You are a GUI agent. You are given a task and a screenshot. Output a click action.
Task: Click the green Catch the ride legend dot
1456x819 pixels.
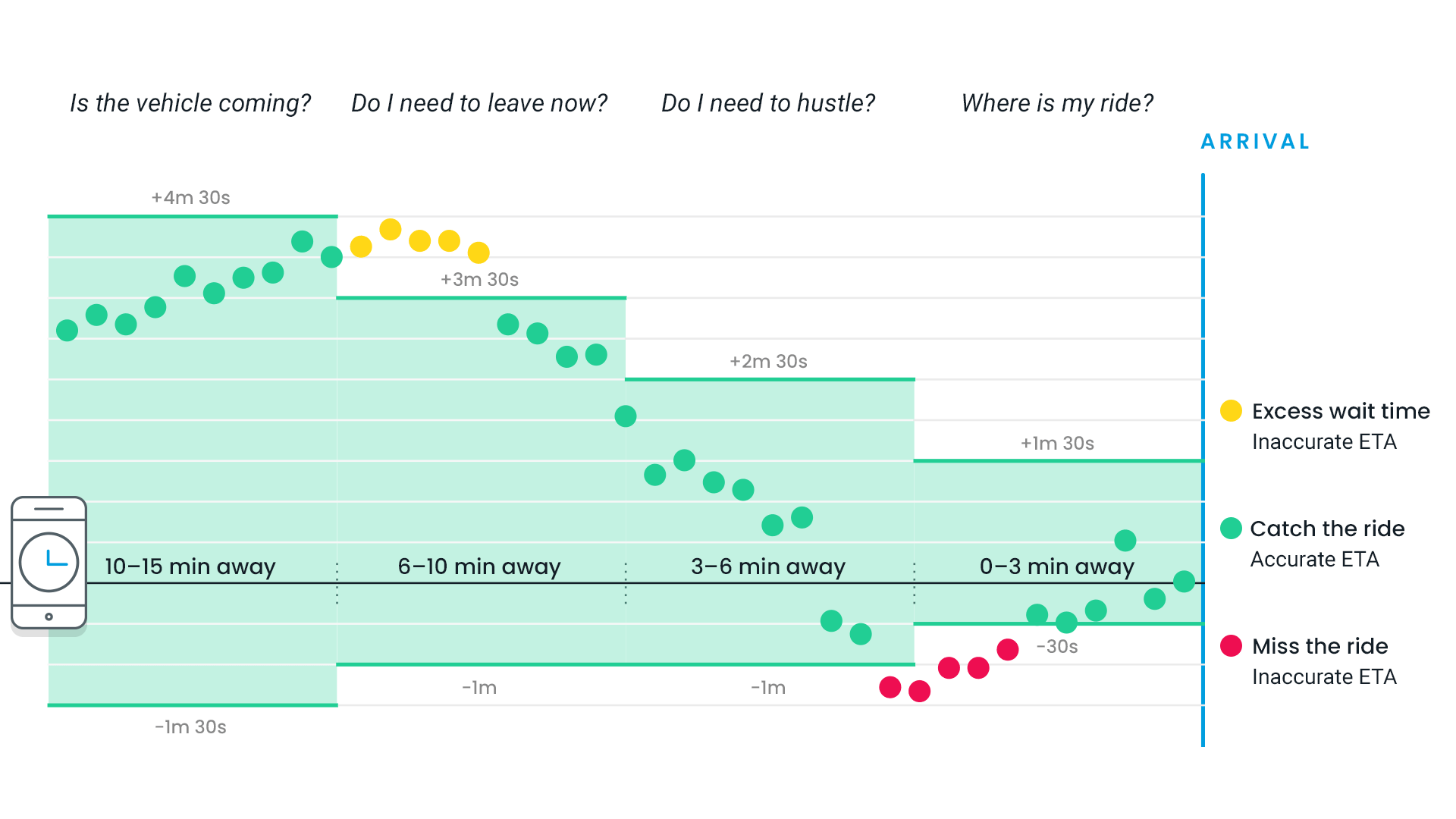pos(1231,529)
